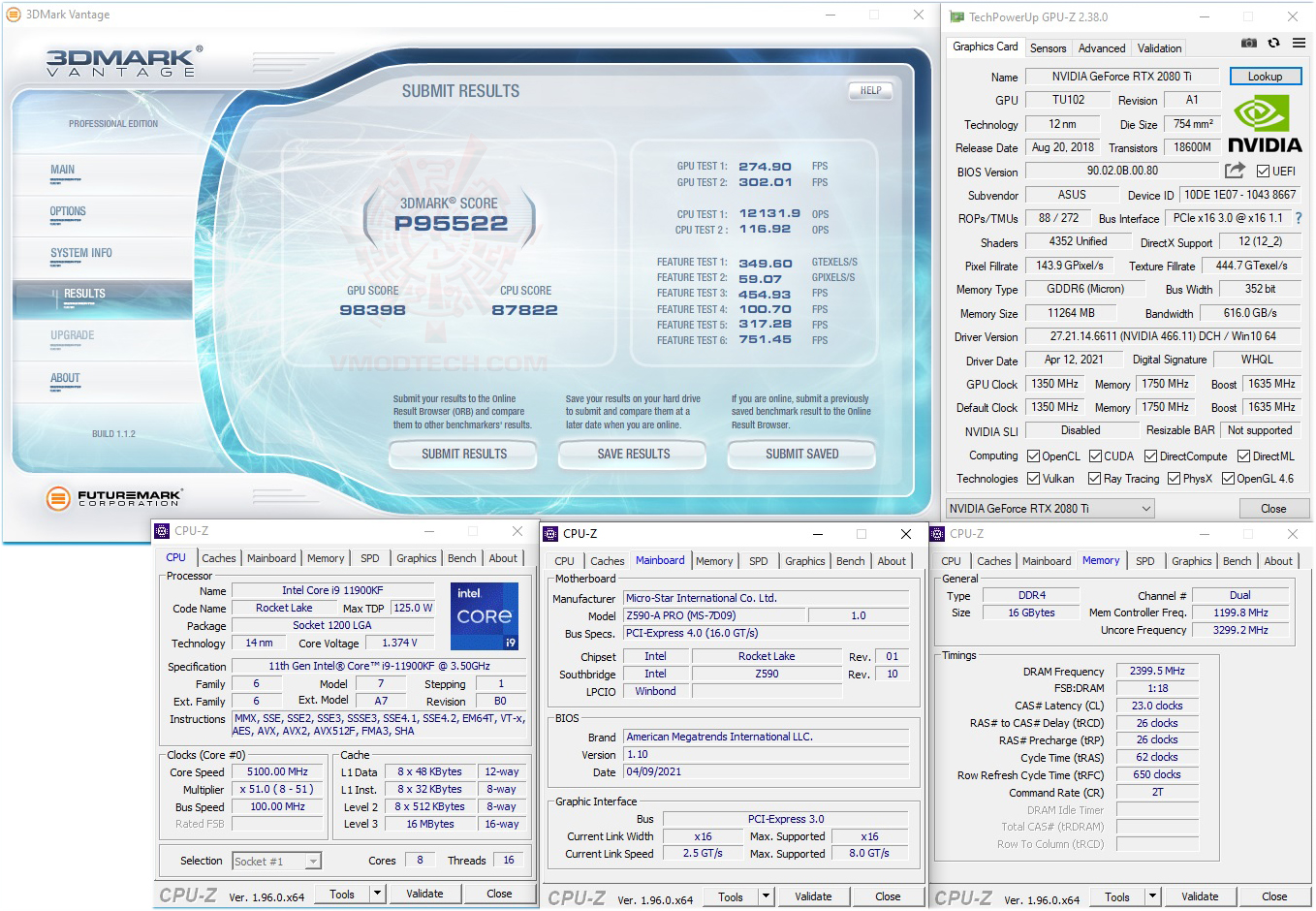Toggle the PhysX checkbox

point(1174,479)
